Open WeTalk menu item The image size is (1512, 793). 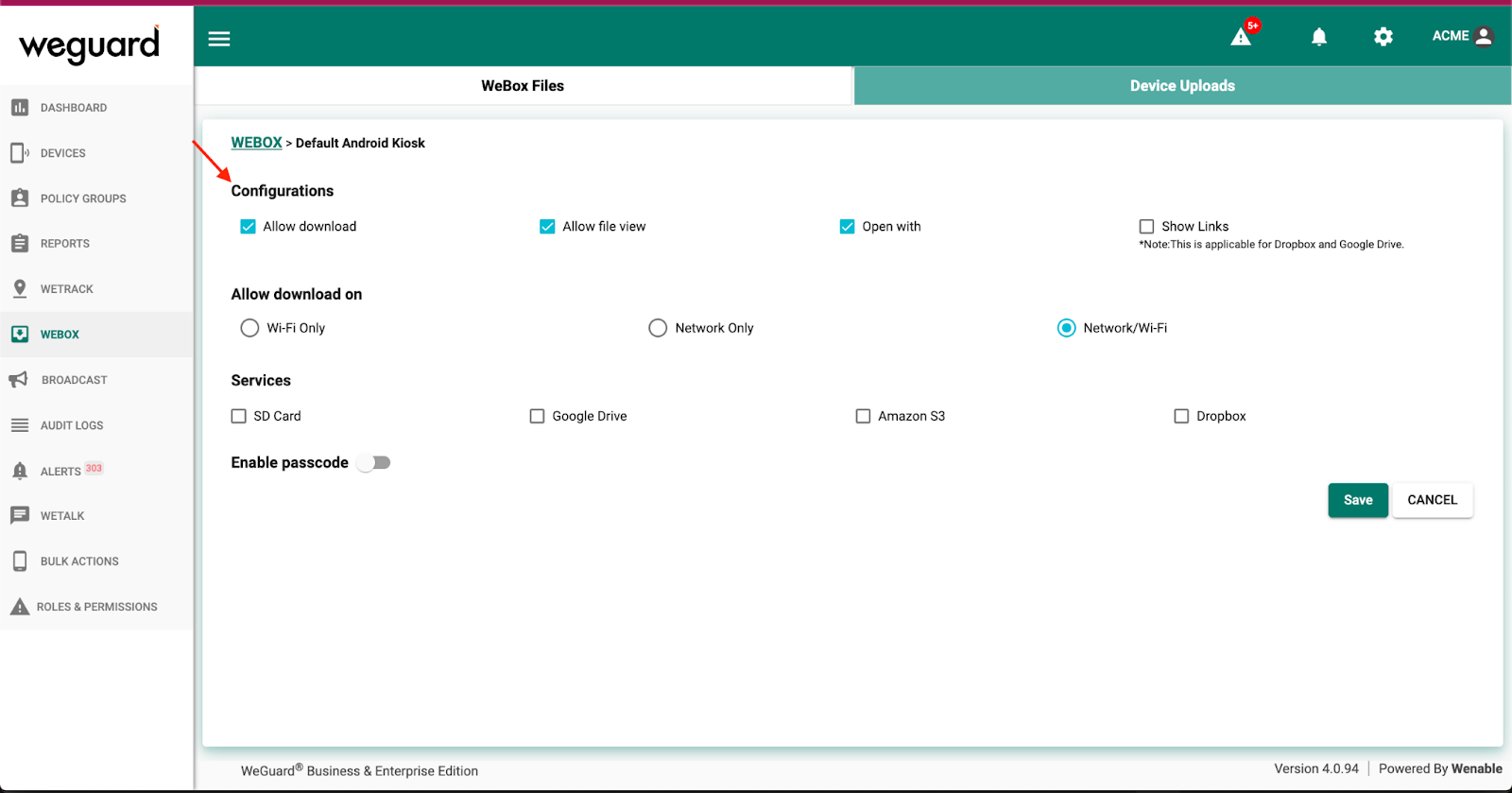(x=96, y=516)
